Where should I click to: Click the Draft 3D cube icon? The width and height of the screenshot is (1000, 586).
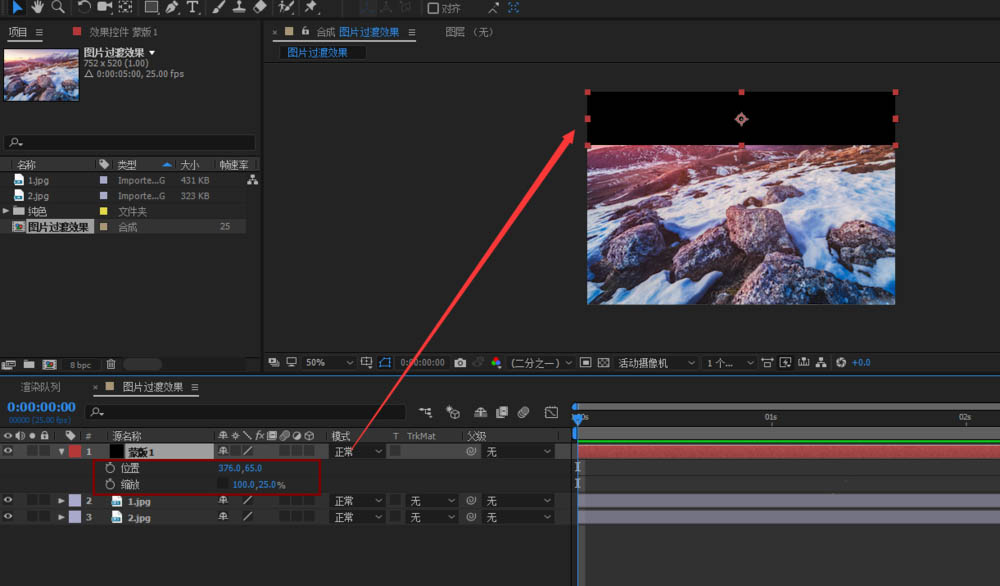point(453,413)
